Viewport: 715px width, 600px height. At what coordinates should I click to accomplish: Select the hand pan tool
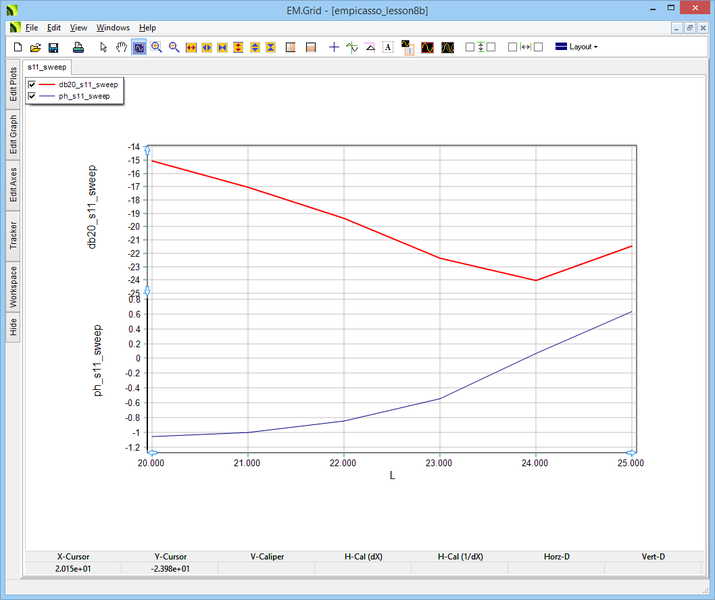click(x=121, y=47)
